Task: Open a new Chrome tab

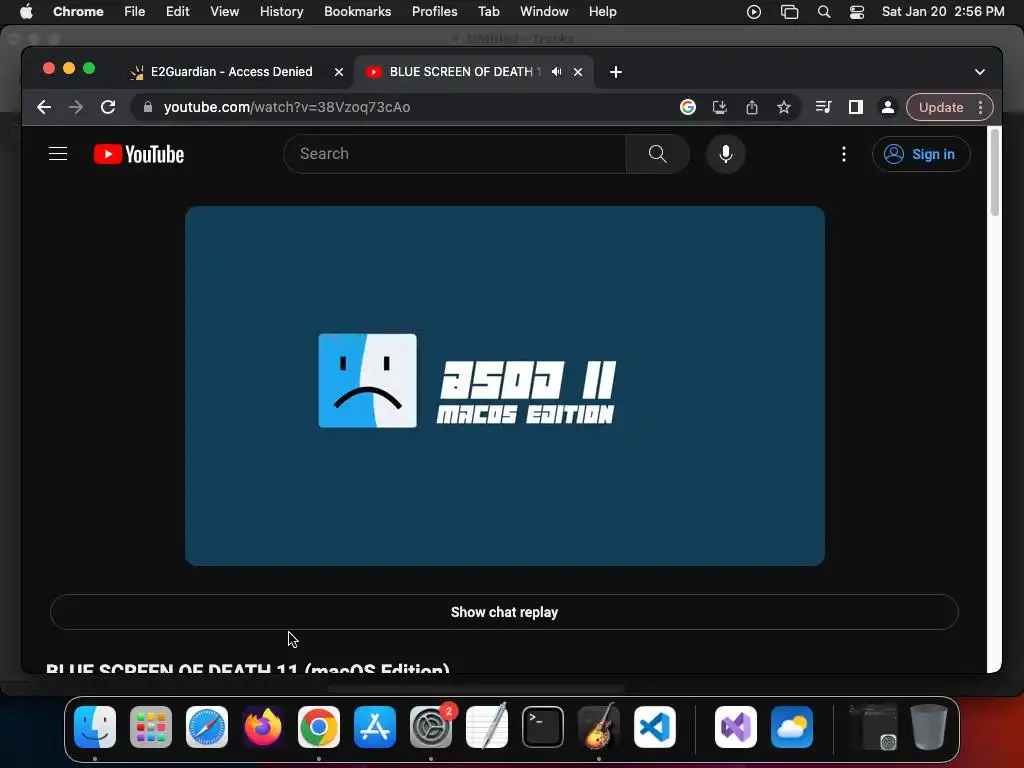Action: coord(616,72)
